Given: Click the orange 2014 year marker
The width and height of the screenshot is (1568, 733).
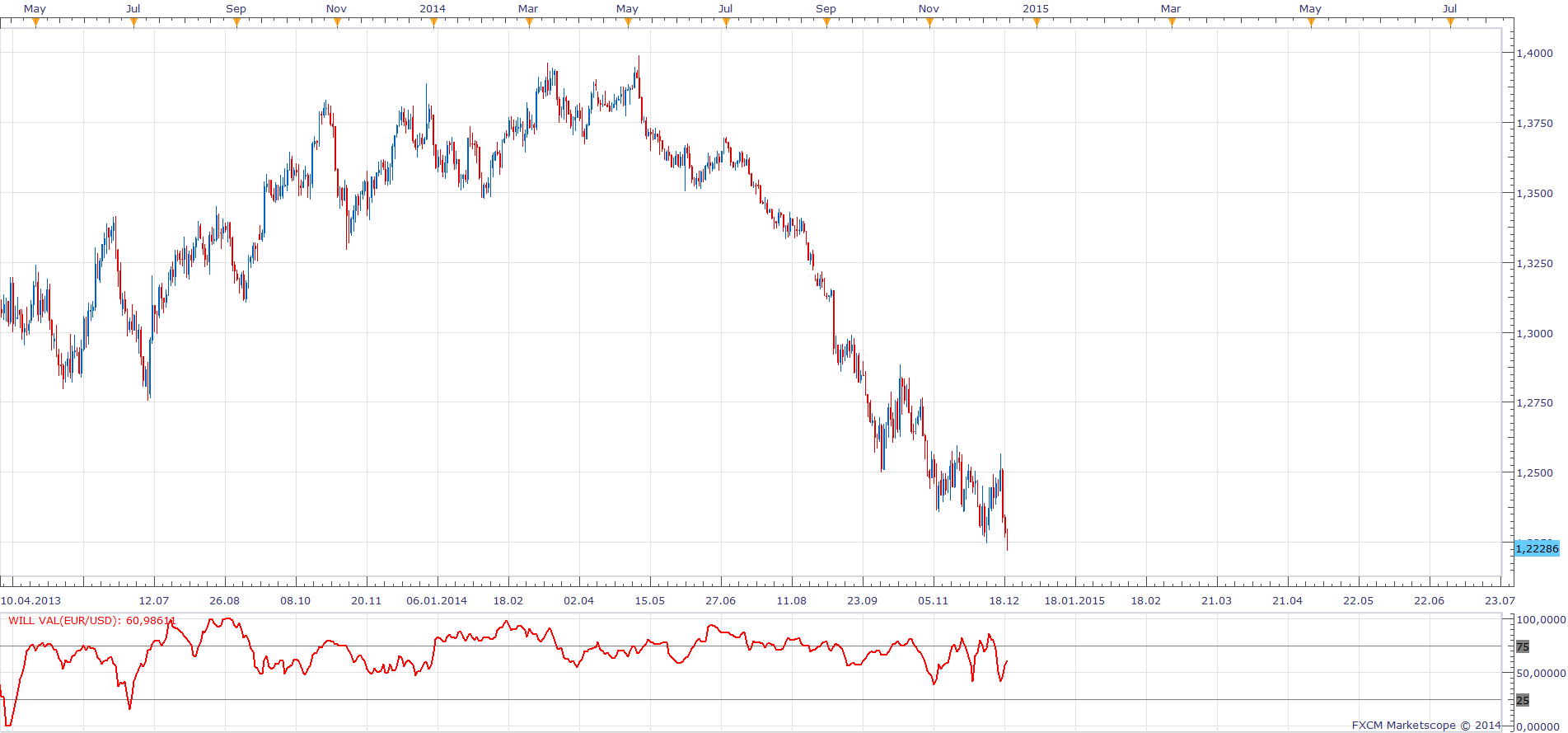Looking at the screenshot, I should pyautogui.click(x=433, y=22).
